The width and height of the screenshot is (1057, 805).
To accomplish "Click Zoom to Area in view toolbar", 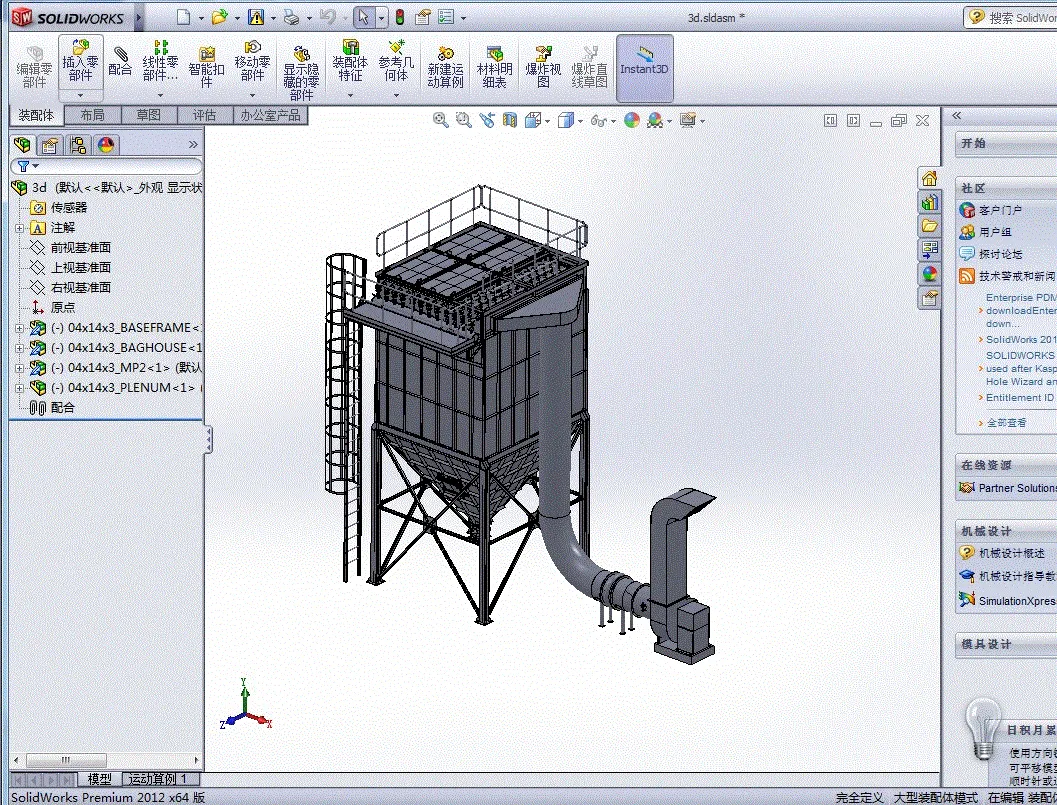I will [463, 120].
